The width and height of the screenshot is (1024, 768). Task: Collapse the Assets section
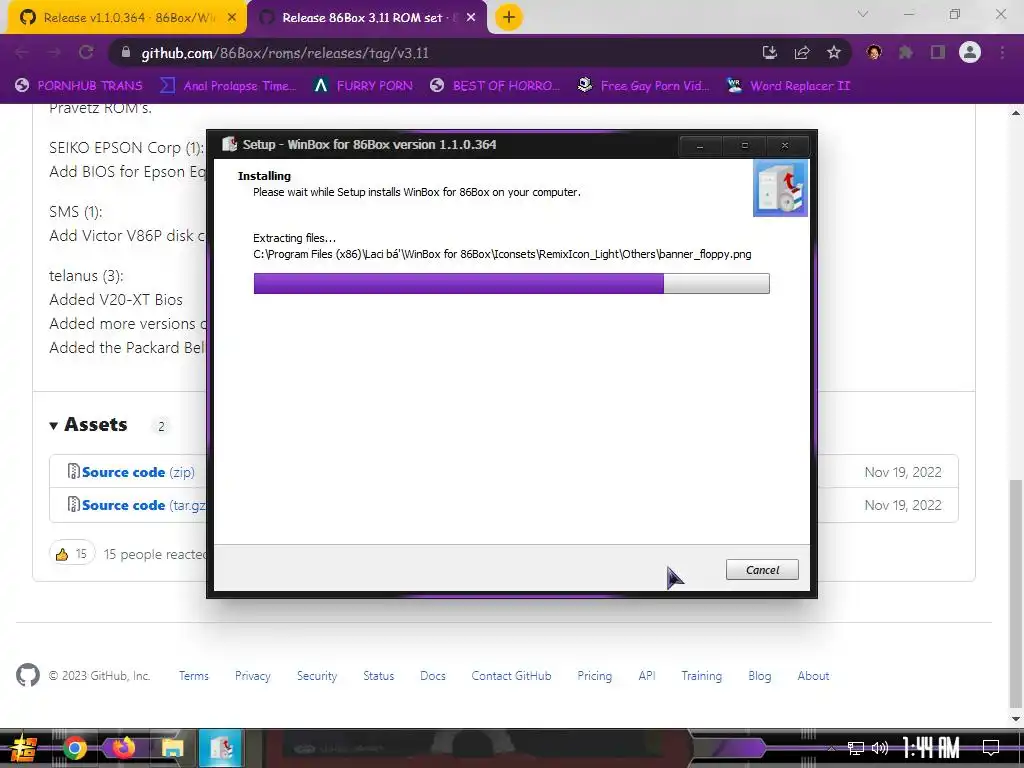point(89,425)
